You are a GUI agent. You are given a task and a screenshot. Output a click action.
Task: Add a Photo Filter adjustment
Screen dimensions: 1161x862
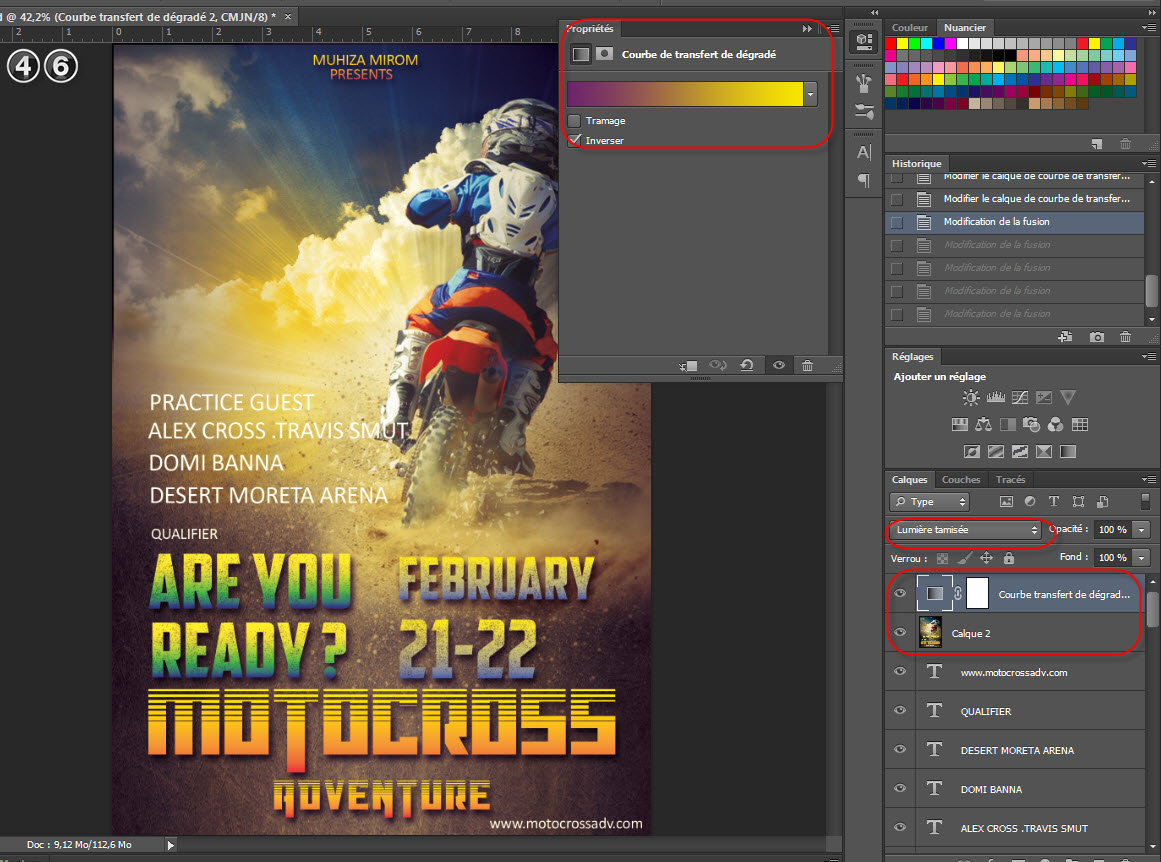pos(1031,425)
